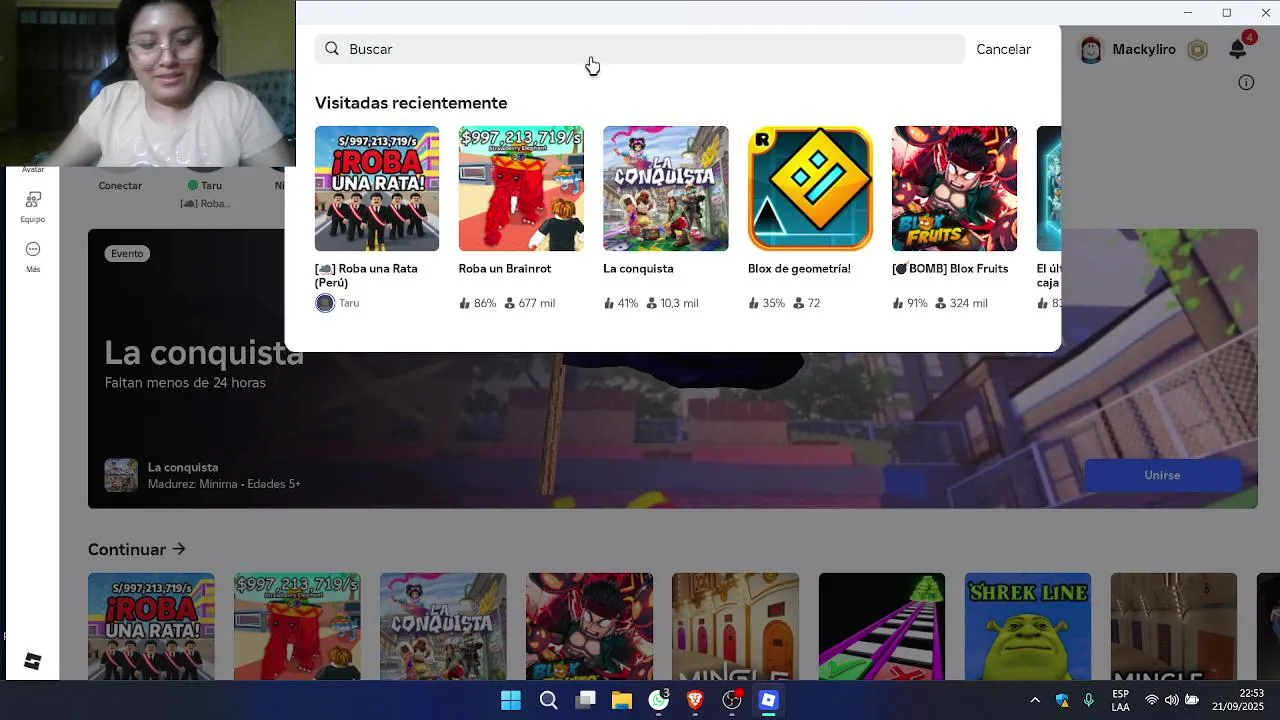
Task: Click Taru's creator avatar under Roba una Rata
Action: (x=325, y=303)
